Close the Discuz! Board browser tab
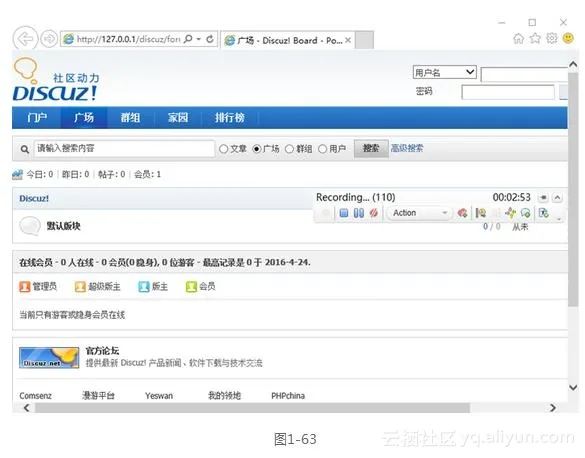The image size is (585, 458). tap(348, 40)
